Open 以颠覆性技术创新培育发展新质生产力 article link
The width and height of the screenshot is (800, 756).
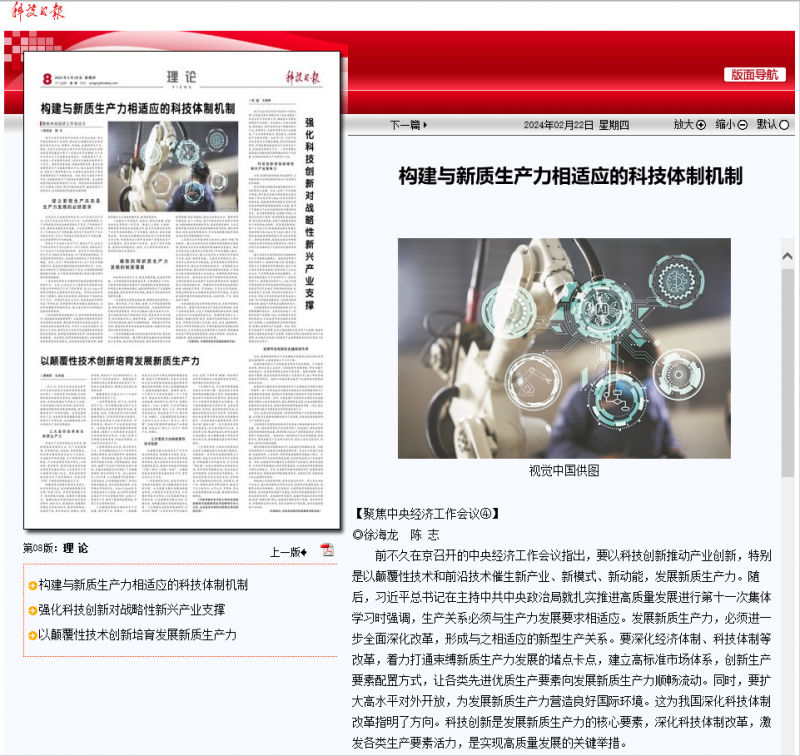(x=137, y=635)
